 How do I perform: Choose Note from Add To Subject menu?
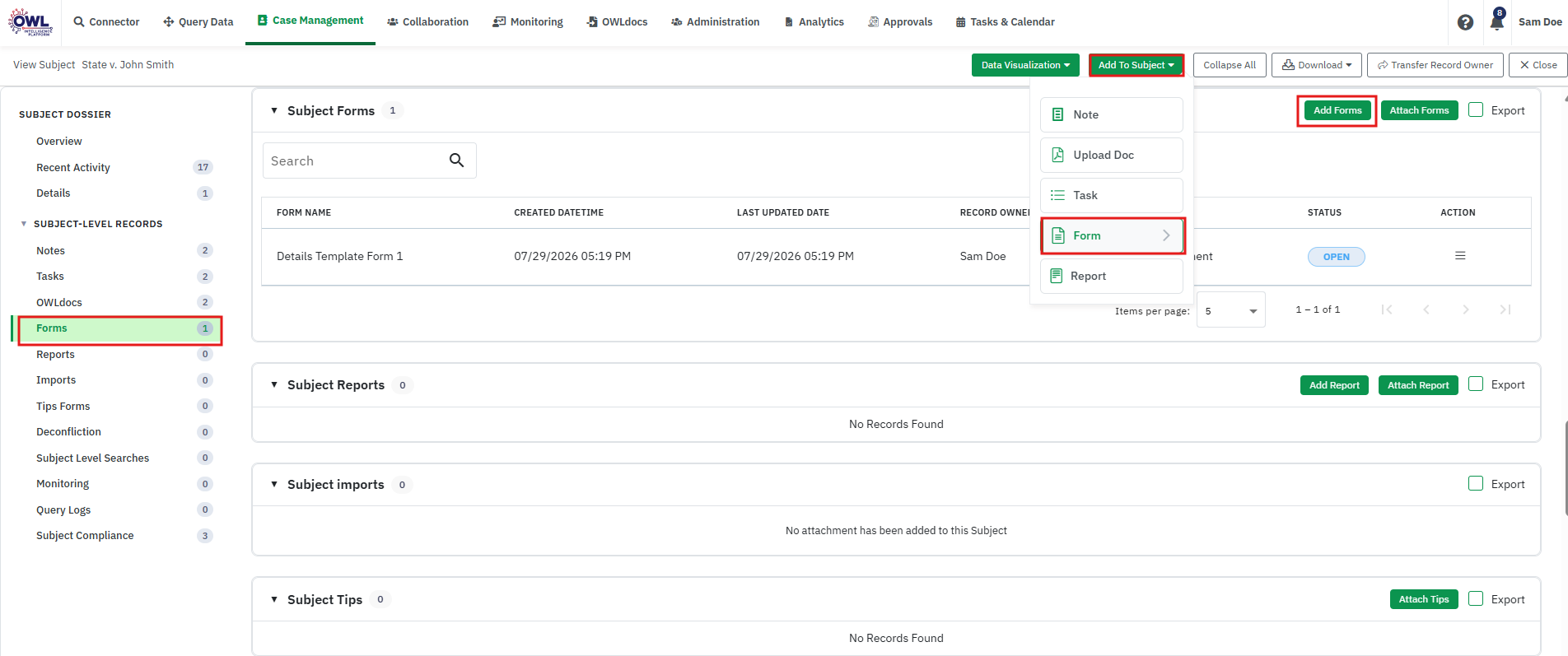pos(1111,114)
